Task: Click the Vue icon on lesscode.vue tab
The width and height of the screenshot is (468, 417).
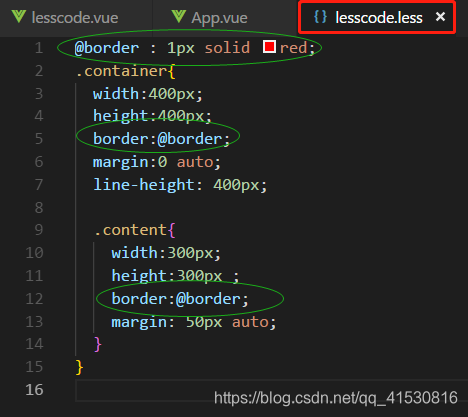Action: point(18,17)
